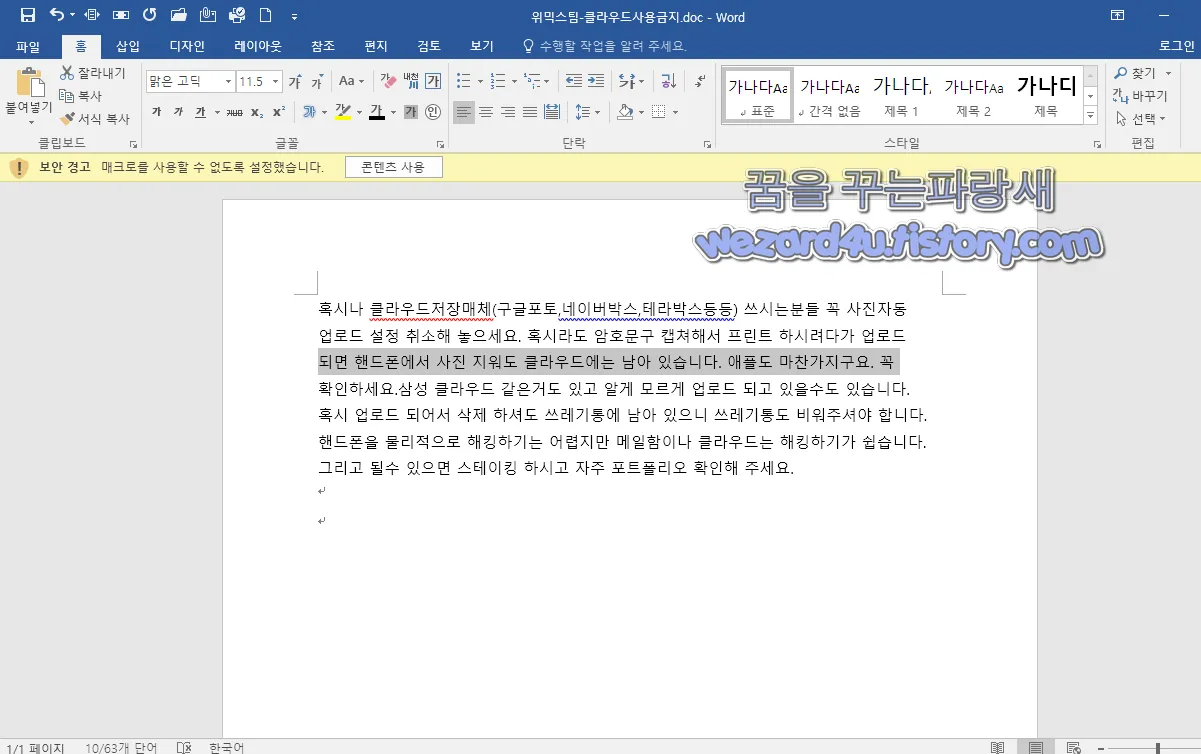Image resolution: width=1201 pixels, height=754 pixels.
Task: Click the black font color button
Action: [377, 112]
